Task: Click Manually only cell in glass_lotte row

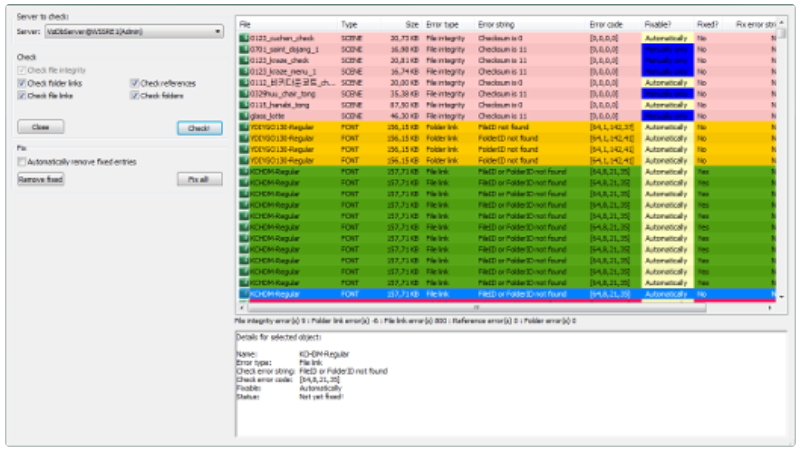Action: [667, 116]
